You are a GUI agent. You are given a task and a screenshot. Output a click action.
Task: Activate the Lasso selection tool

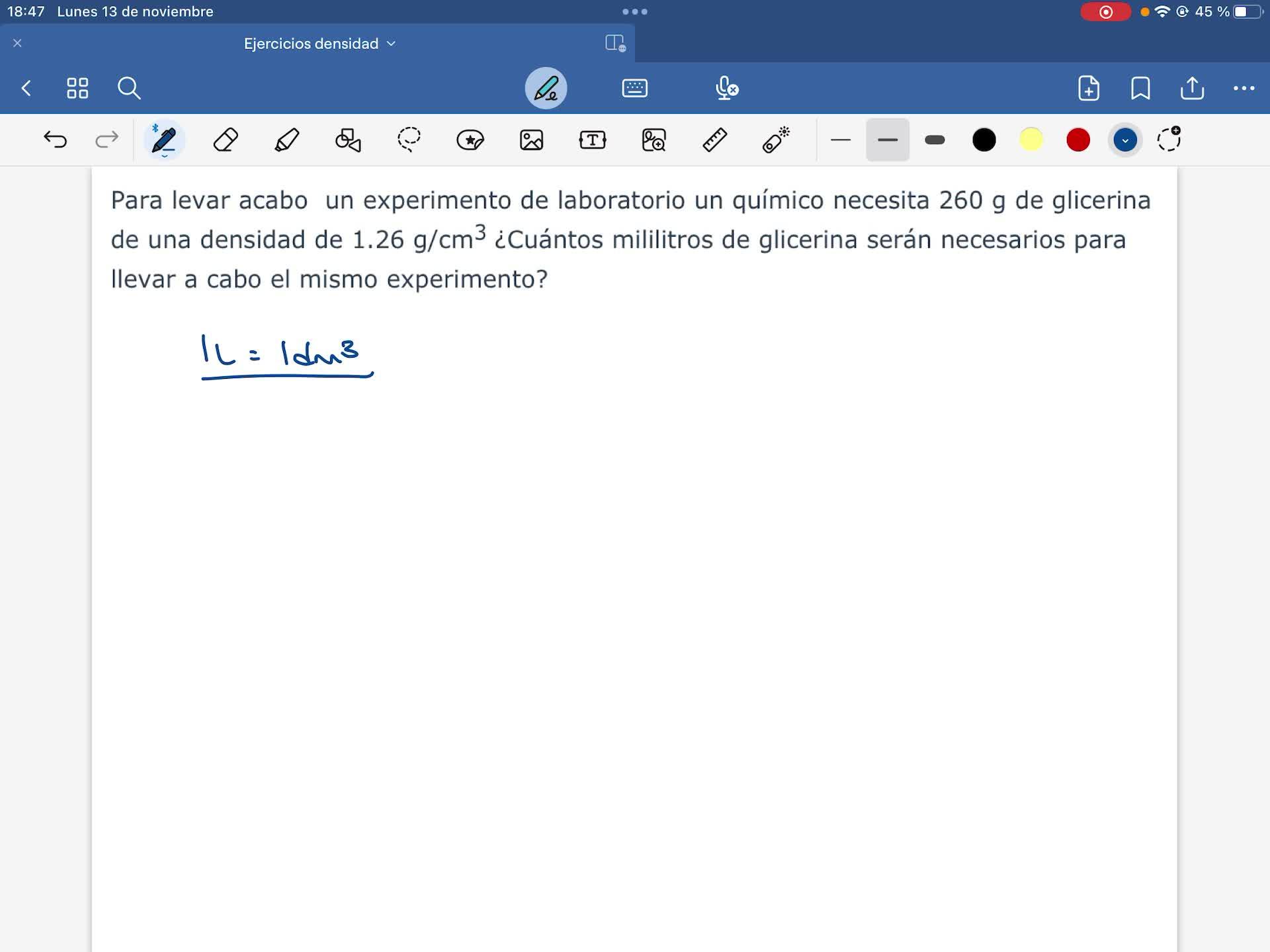coord(409,140)
